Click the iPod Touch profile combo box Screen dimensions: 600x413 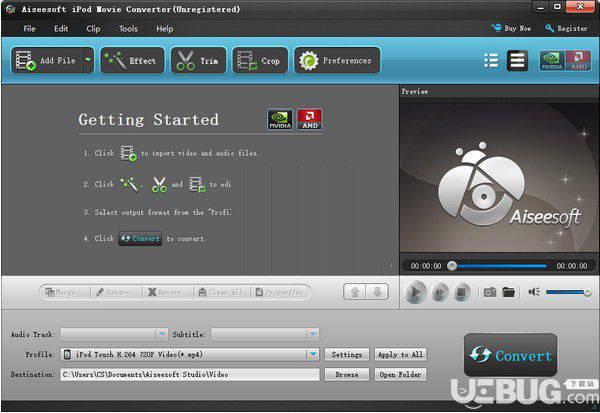click(x=189, y=354)
